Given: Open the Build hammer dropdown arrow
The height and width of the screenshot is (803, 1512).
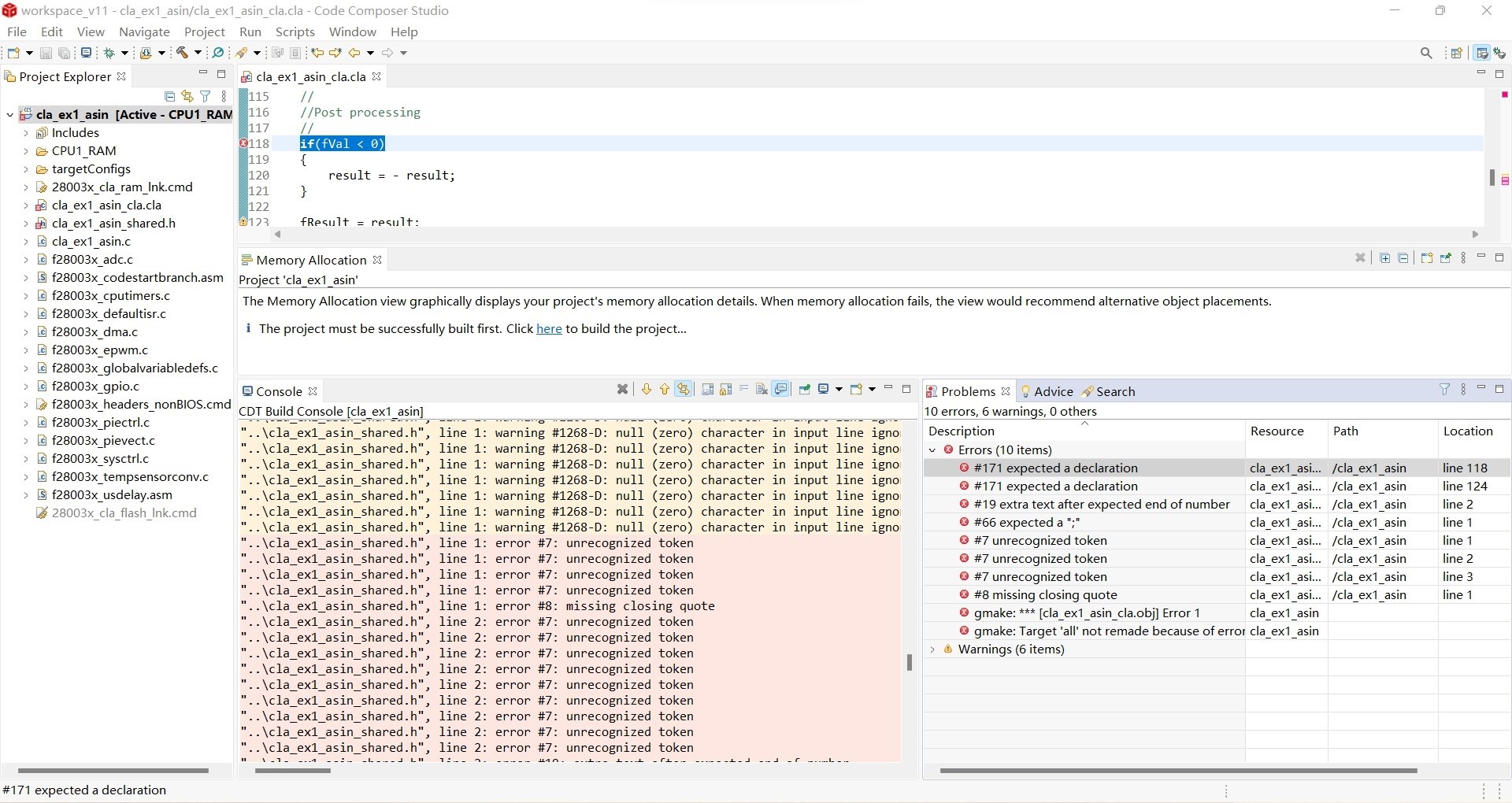Looking at the screenshot, I should [198, 53].
